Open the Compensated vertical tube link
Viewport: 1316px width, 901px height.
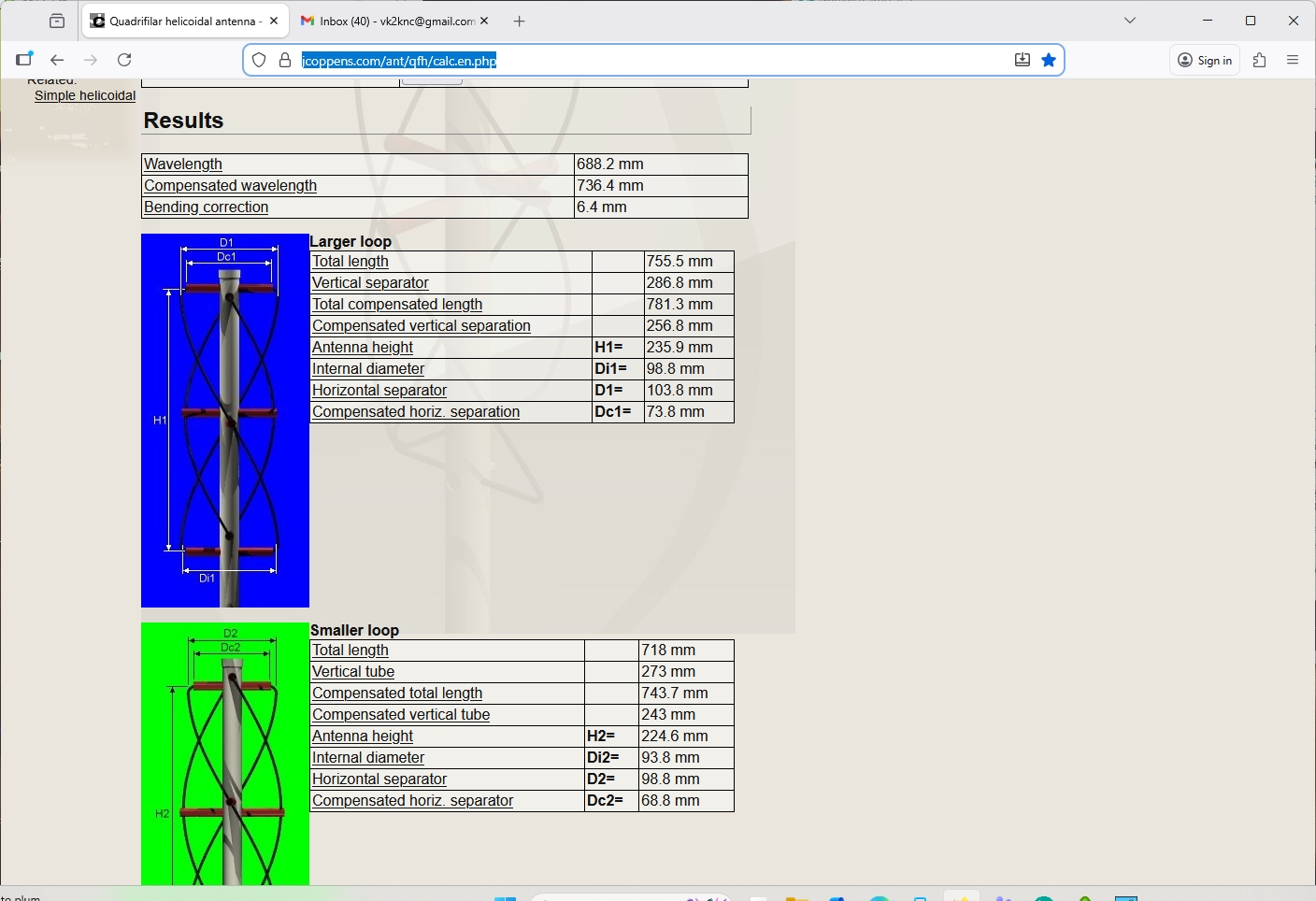401,714
